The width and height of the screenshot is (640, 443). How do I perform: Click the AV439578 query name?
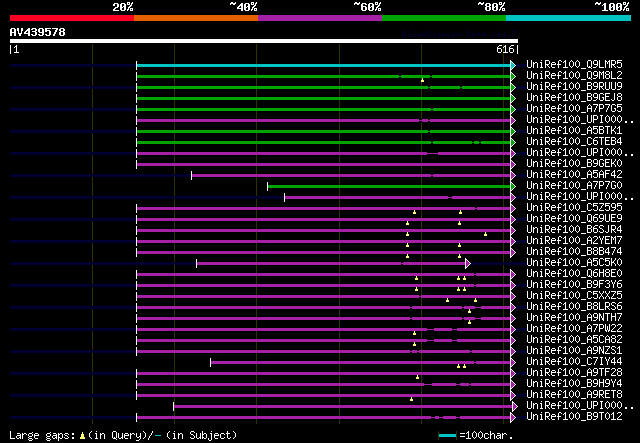38,32
